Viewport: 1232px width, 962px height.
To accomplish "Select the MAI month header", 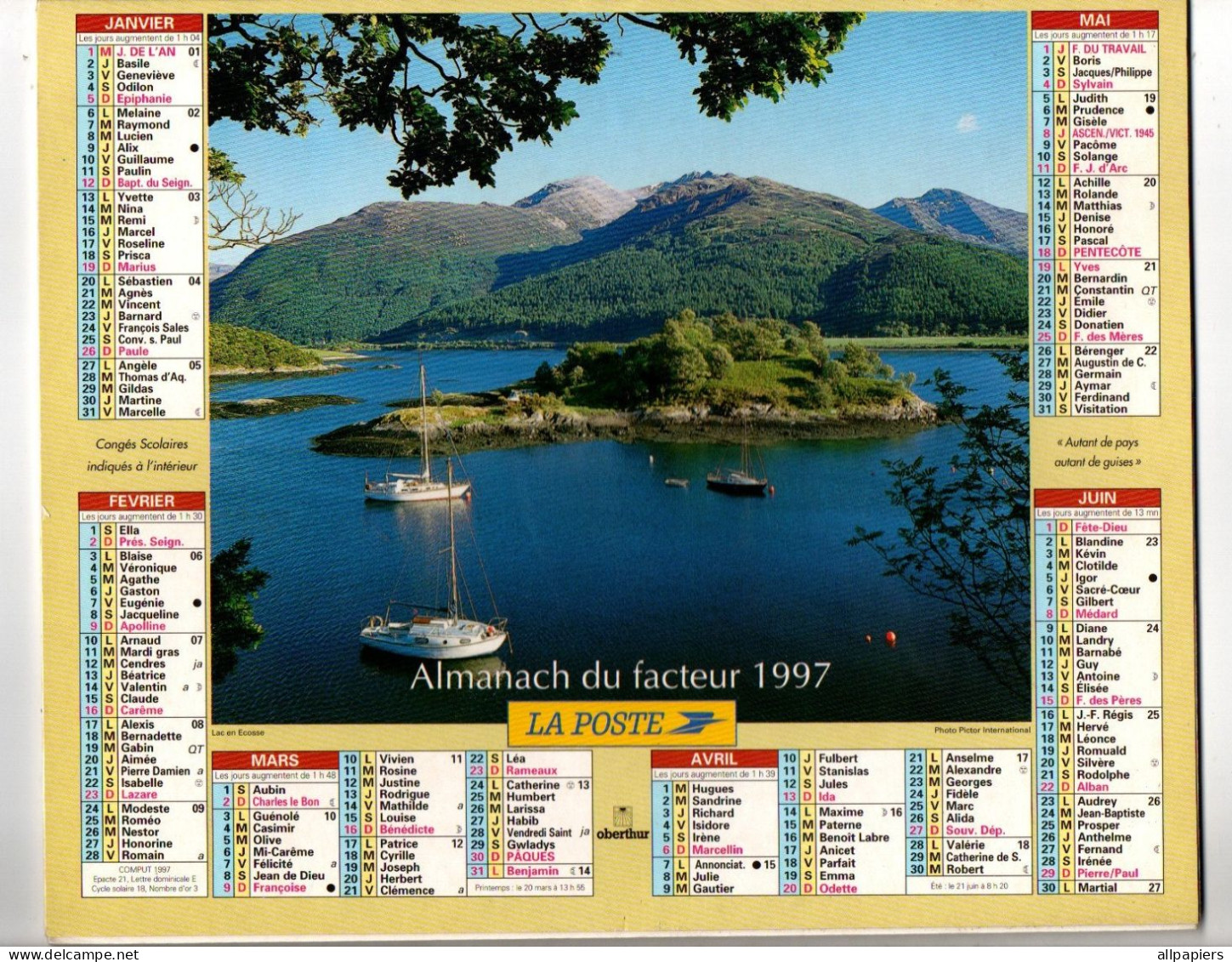I will (x=1095, y=20).
